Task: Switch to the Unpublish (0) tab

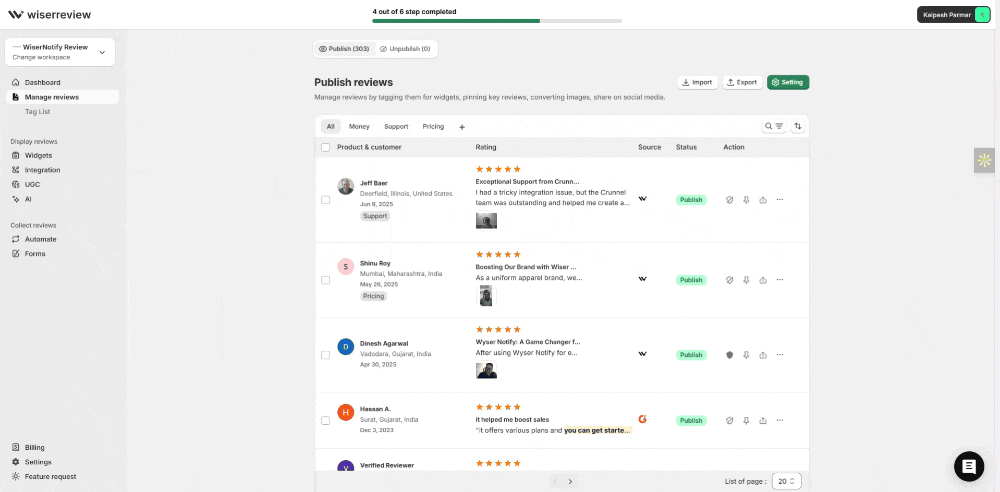Action: point(405,49)
